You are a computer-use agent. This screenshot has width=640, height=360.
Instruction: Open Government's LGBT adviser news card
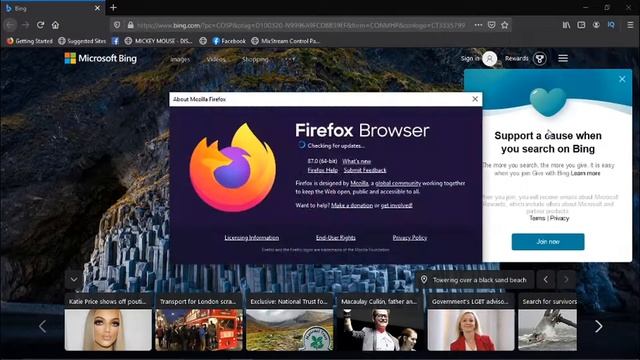pos(471,322)
